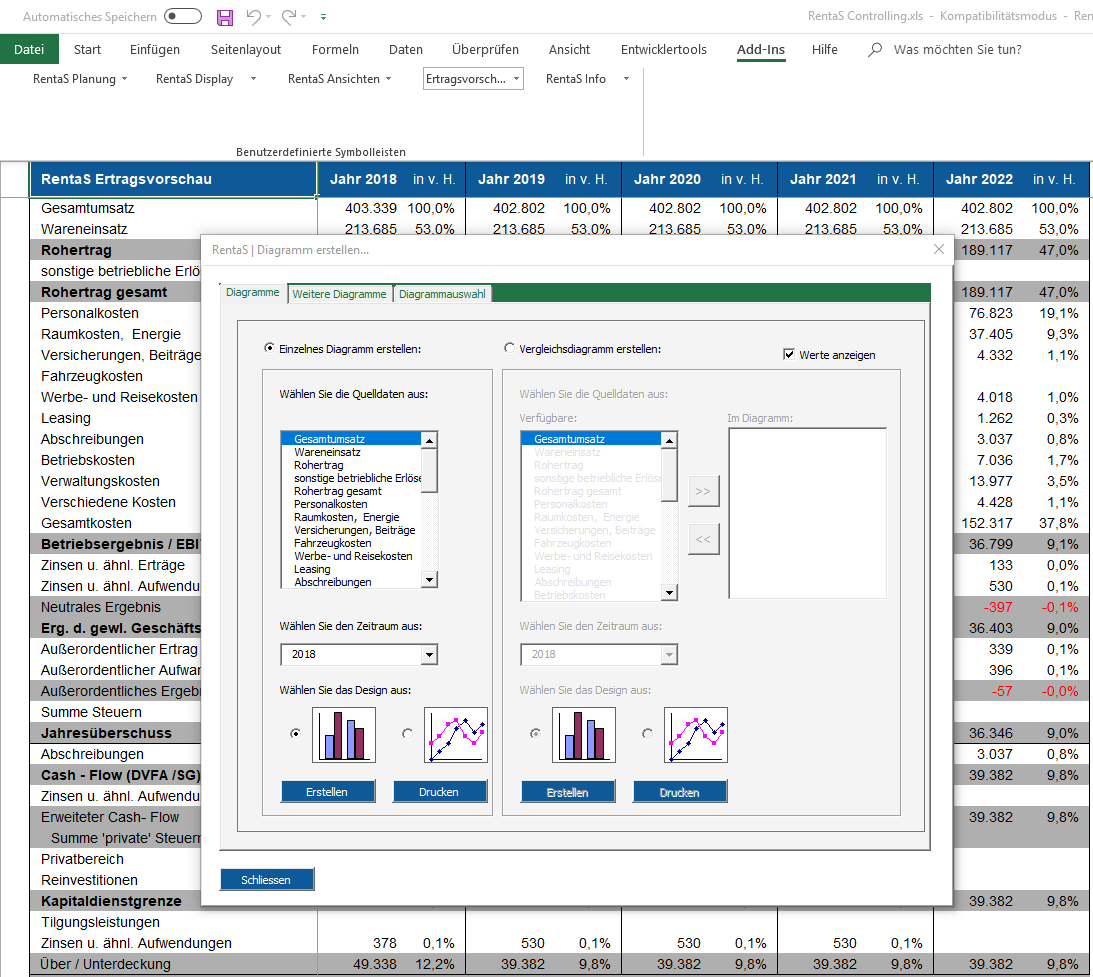The image size is (1093, 977).
Task: Switch to the 'Einfügen' ribbon tab
Action: click(x=155, y=49)
